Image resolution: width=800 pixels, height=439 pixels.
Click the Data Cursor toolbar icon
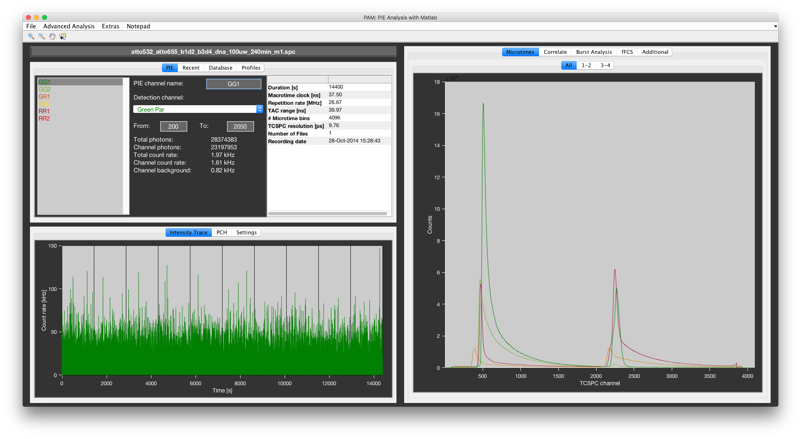pyautogui.click(x=63, y=36)
